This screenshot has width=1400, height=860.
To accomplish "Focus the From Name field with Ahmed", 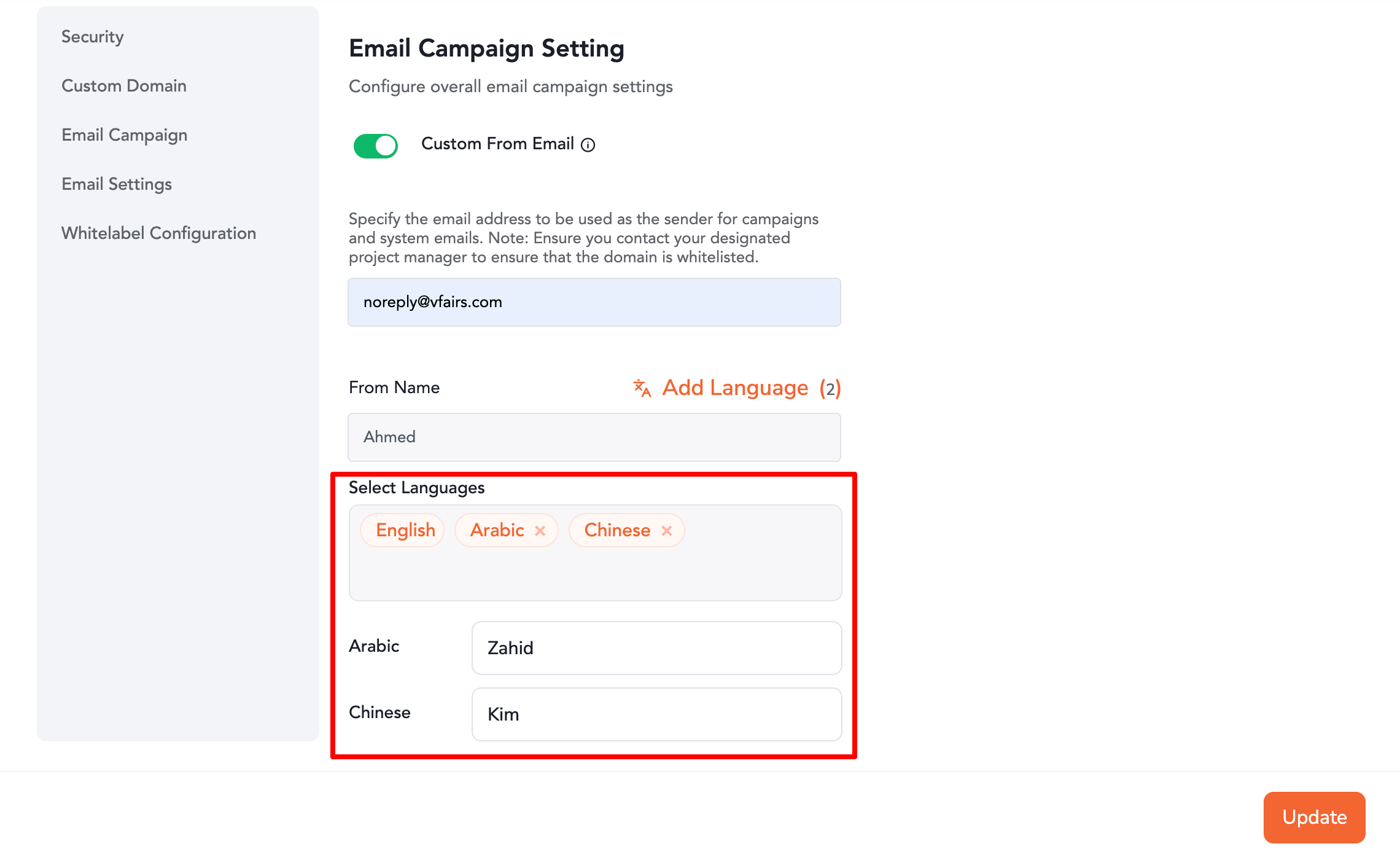I will click(x=594, y=437).
